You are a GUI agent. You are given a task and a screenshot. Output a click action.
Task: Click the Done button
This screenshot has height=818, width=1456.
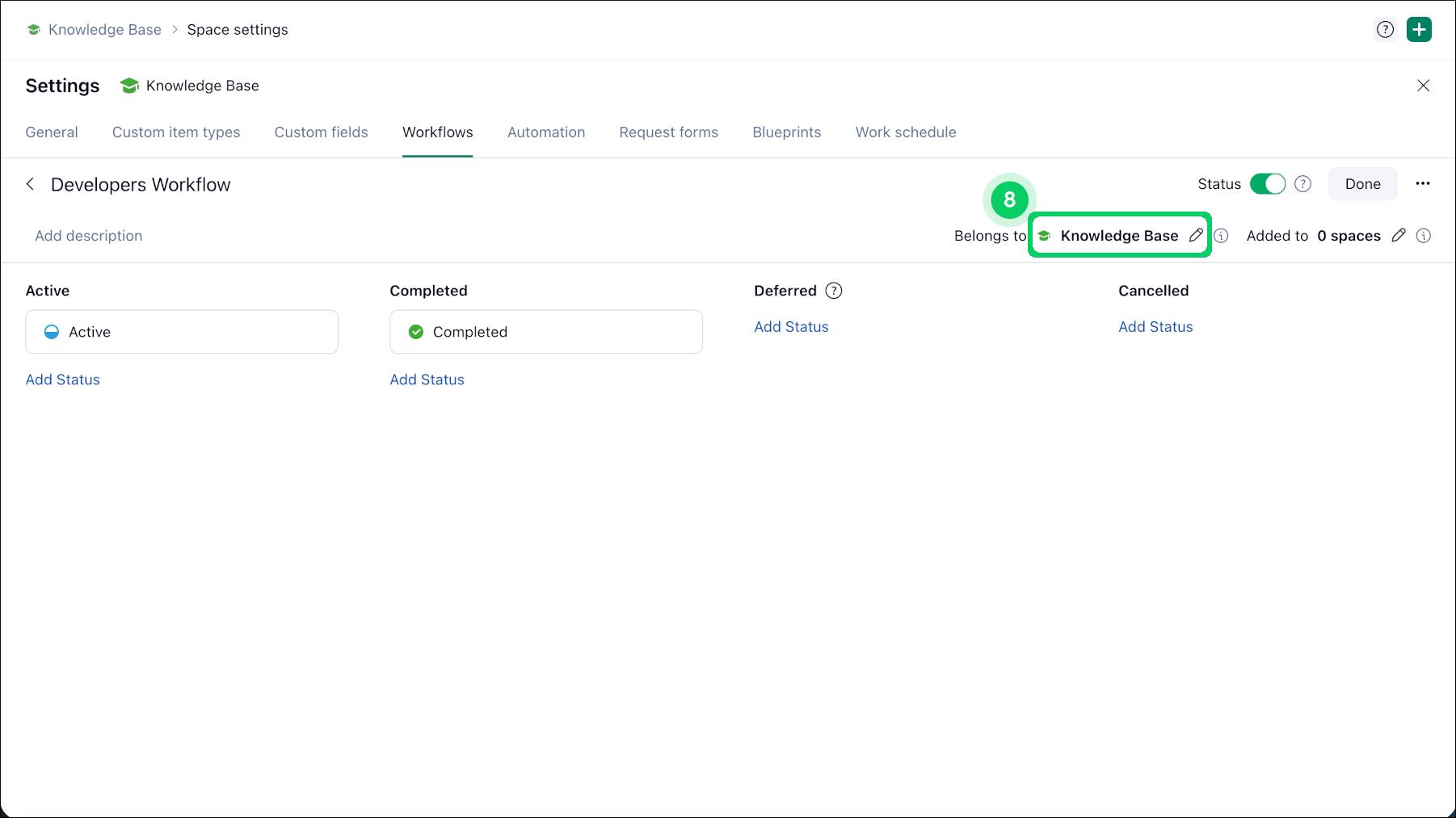tap(1362, 184)
